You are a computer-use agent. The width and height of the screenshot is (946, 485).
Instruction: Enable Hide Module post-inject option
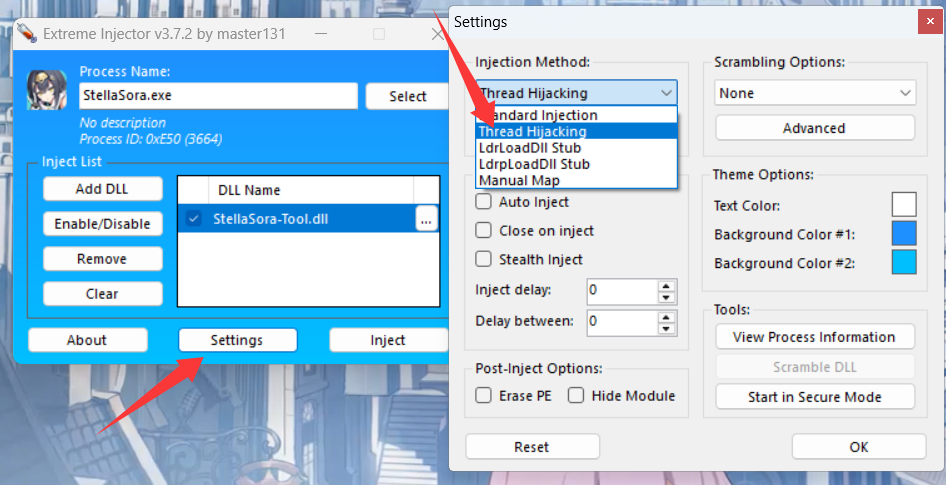pyautogui.click(x=576, y=396)
